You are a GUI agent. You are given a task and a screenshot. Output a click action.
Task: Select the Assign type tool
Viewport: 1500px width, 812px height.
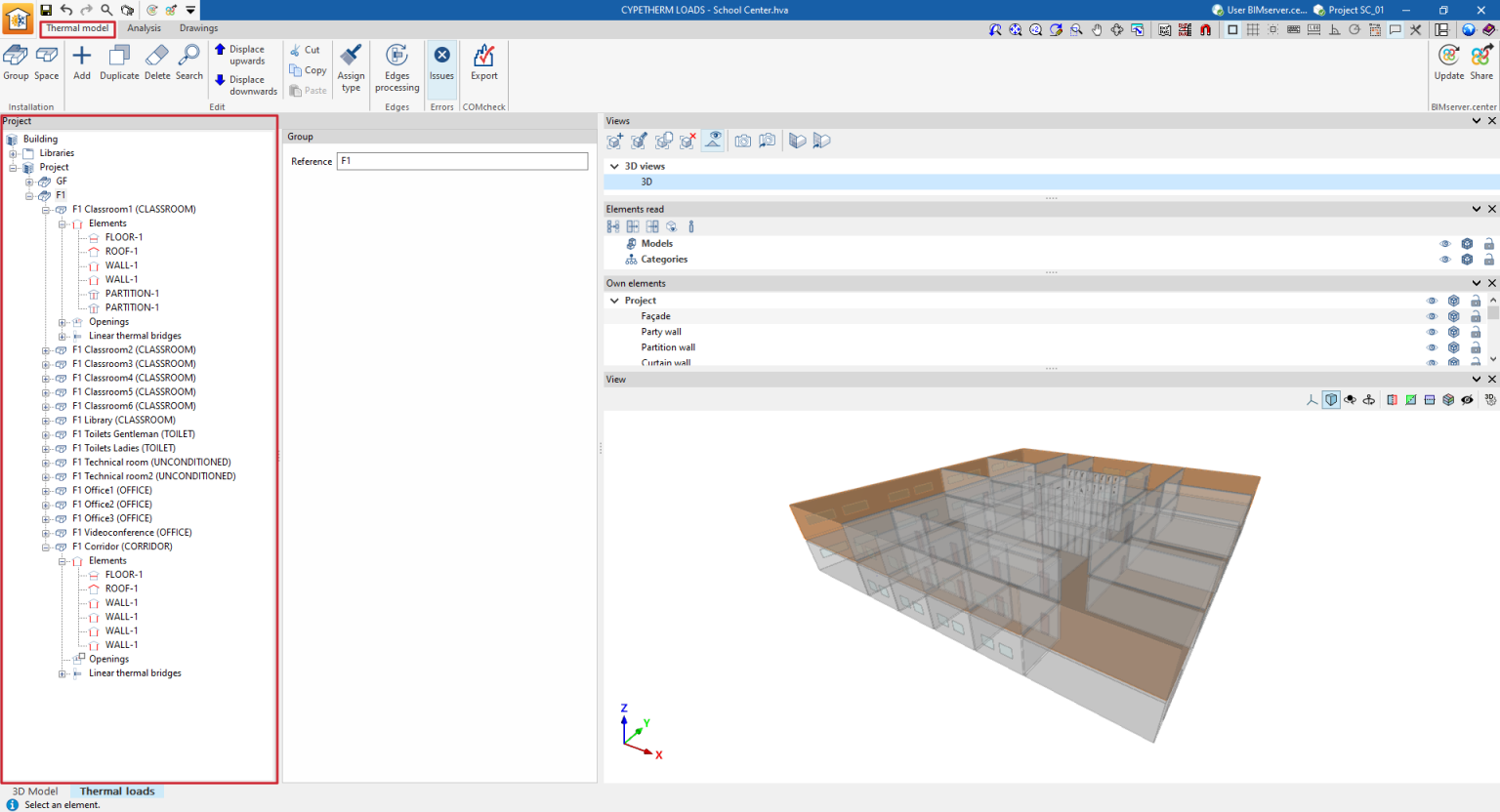(x=351, y=67)
